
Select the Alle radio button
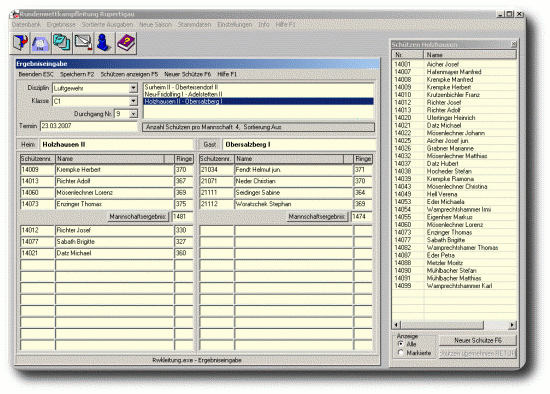[x=401, y=344]
